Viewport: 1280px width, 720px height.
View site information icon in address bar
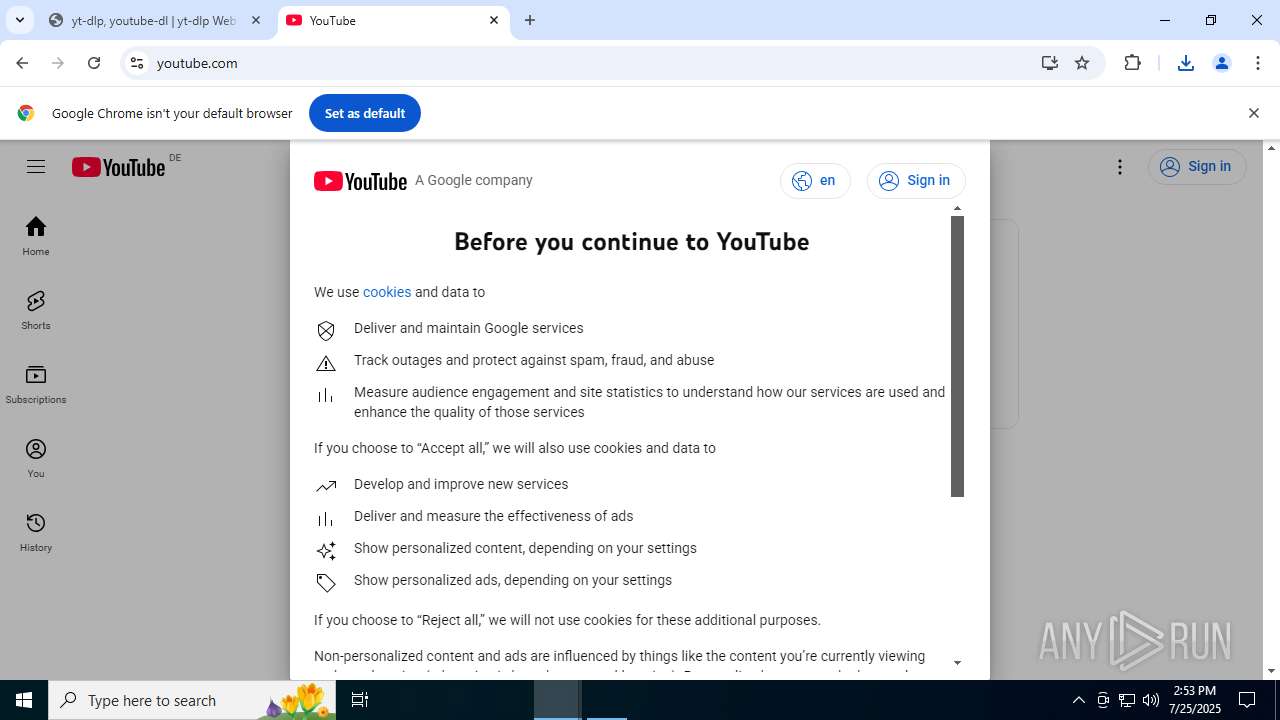[x=137, y=63]
